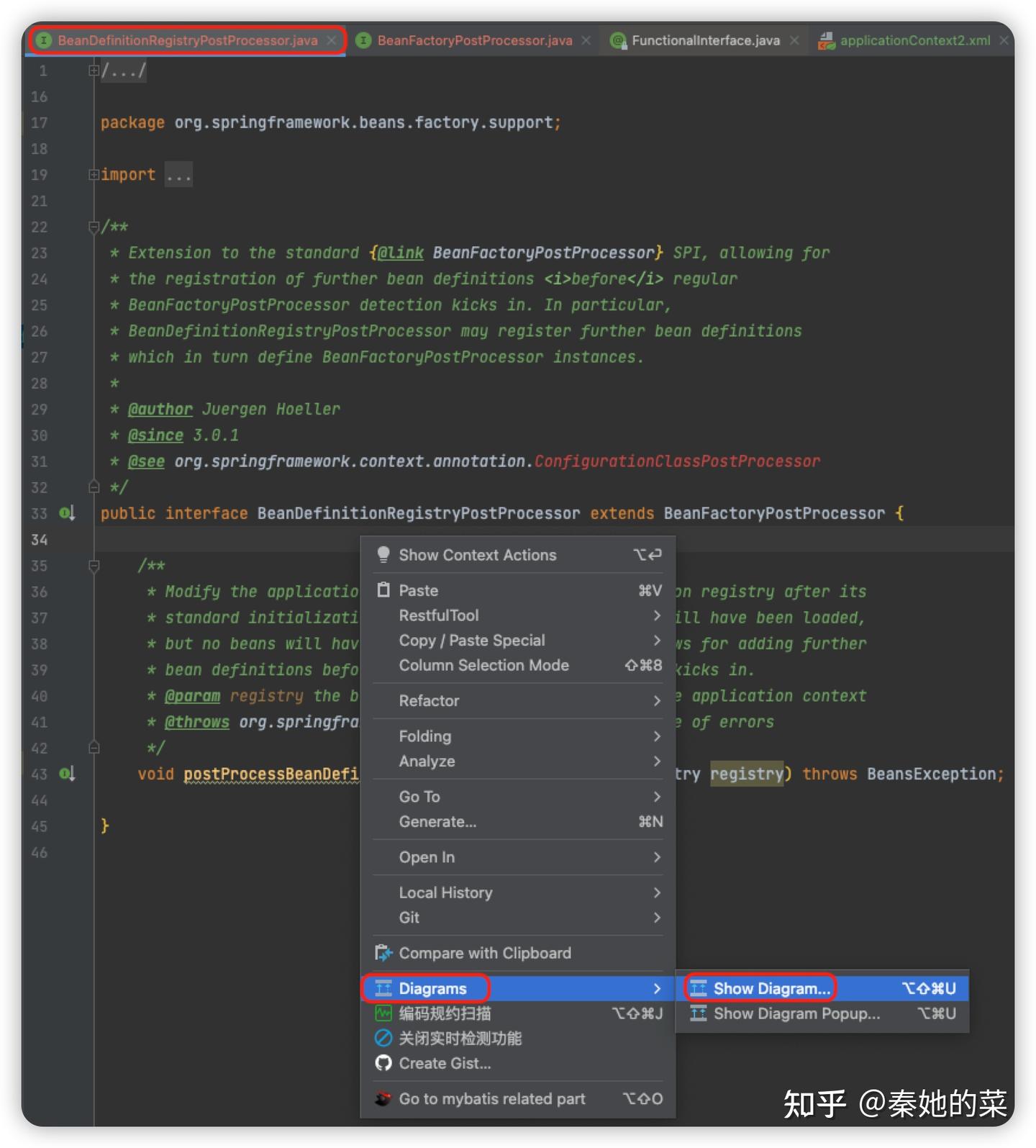The height and width of the screenshot is (1148, 1036).
Task: Click the mybatis bird icon in menu
Action: coord(383,1099)
